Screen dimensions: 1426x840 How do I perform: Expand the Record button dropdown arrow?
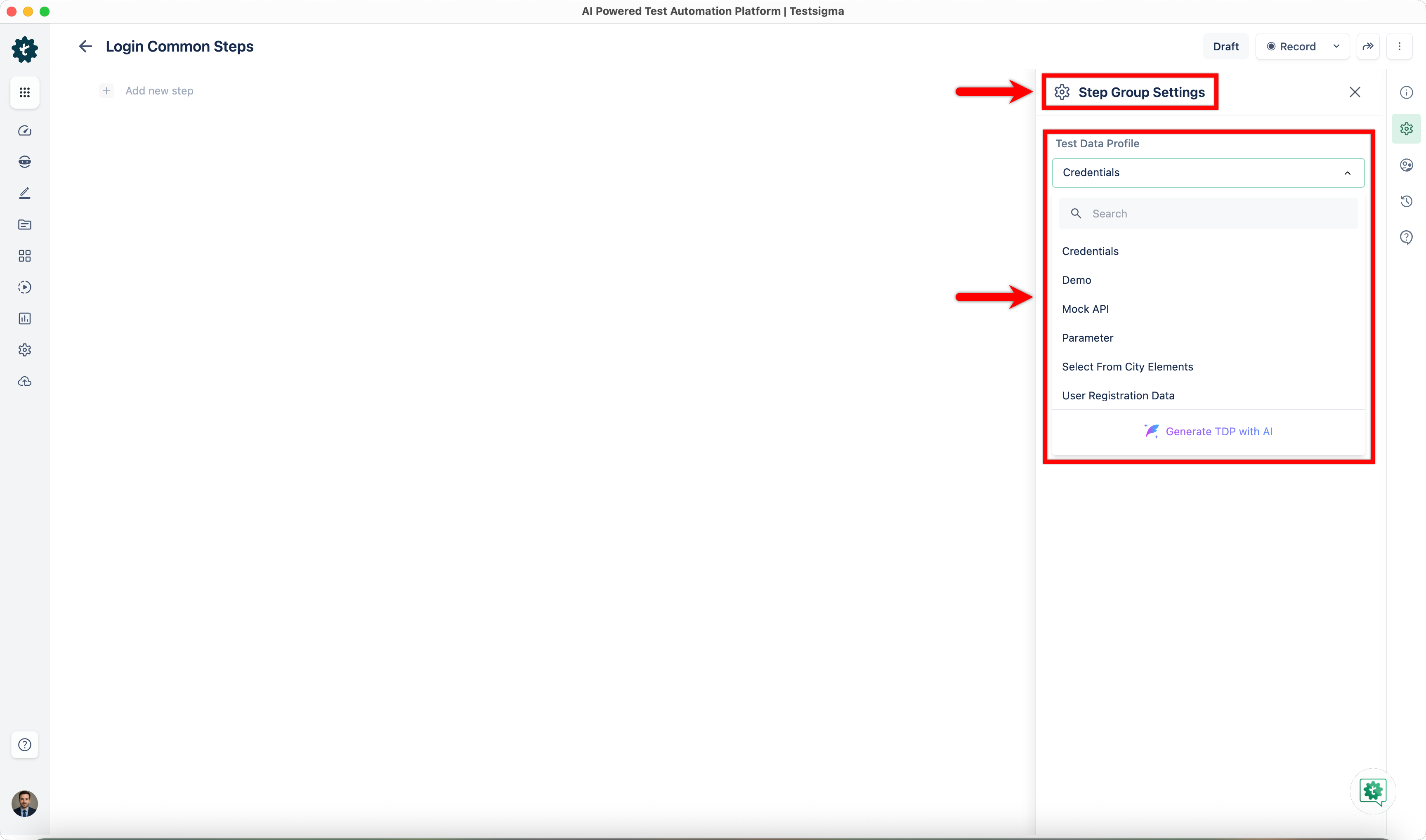point(1336,47)
